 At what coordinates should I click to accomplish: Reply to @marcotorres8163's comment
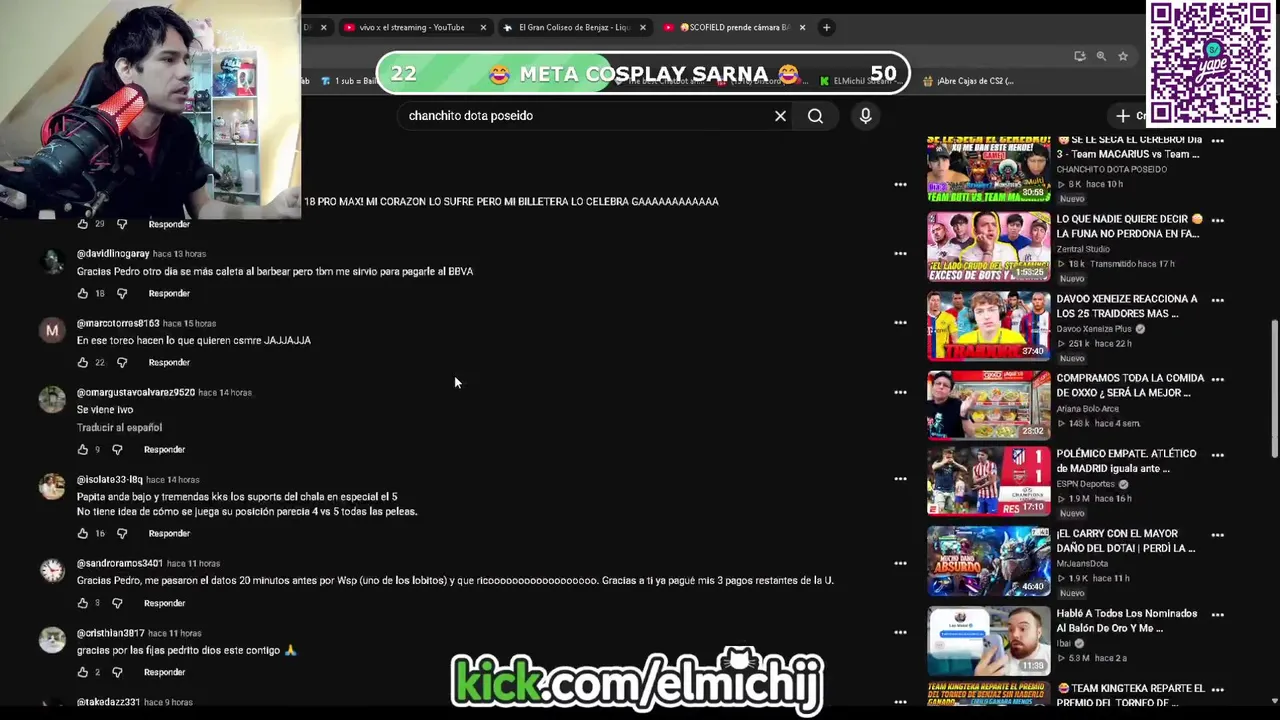169,362
